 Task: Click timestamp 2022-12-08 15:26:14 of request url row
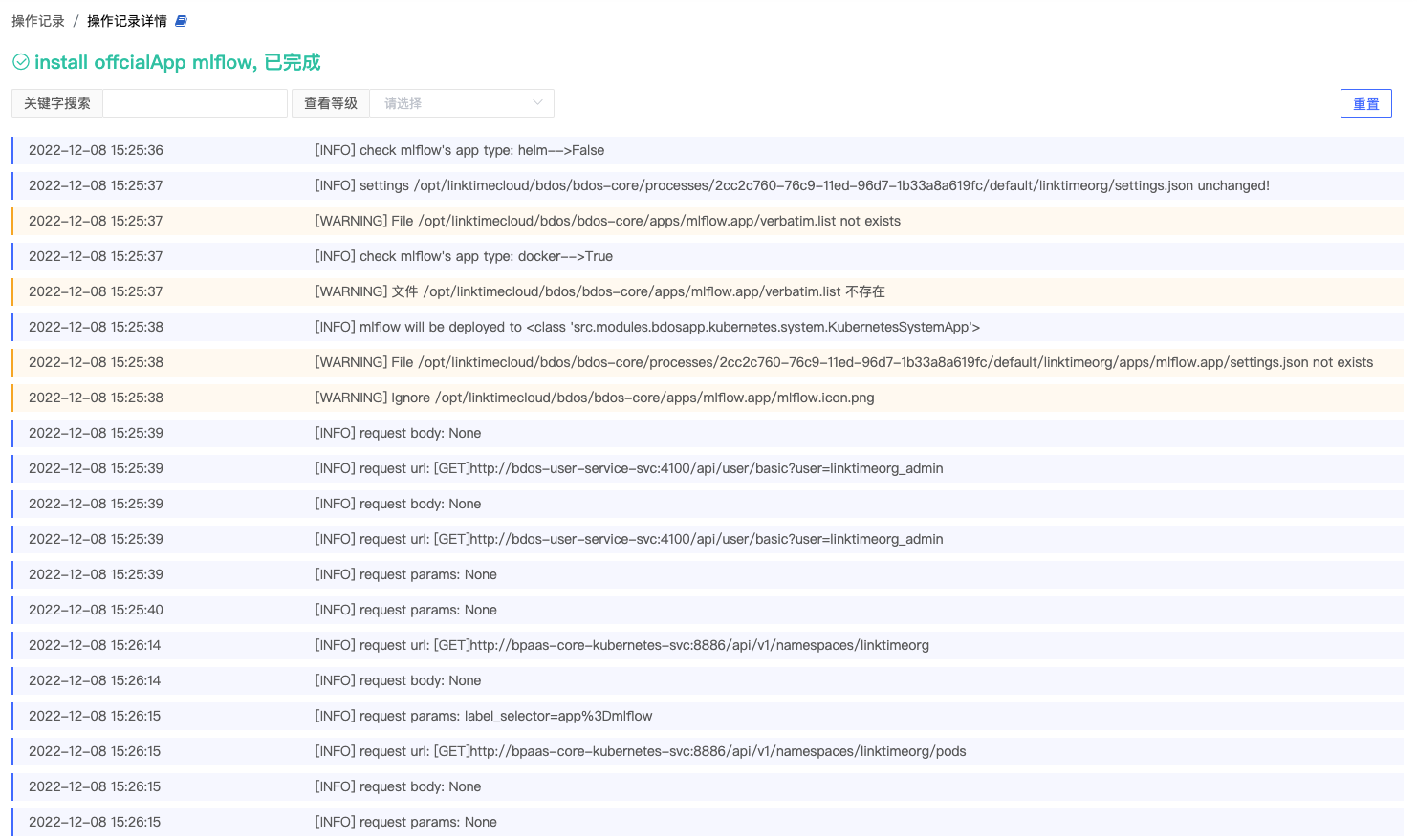tap(95, 645)
